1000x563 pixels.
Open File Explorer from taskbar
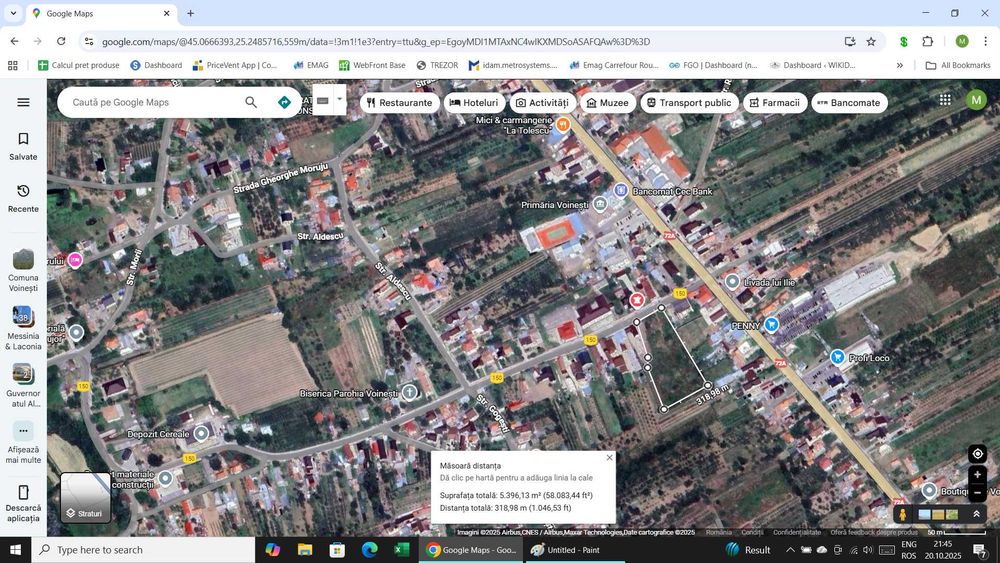point(305,550)
